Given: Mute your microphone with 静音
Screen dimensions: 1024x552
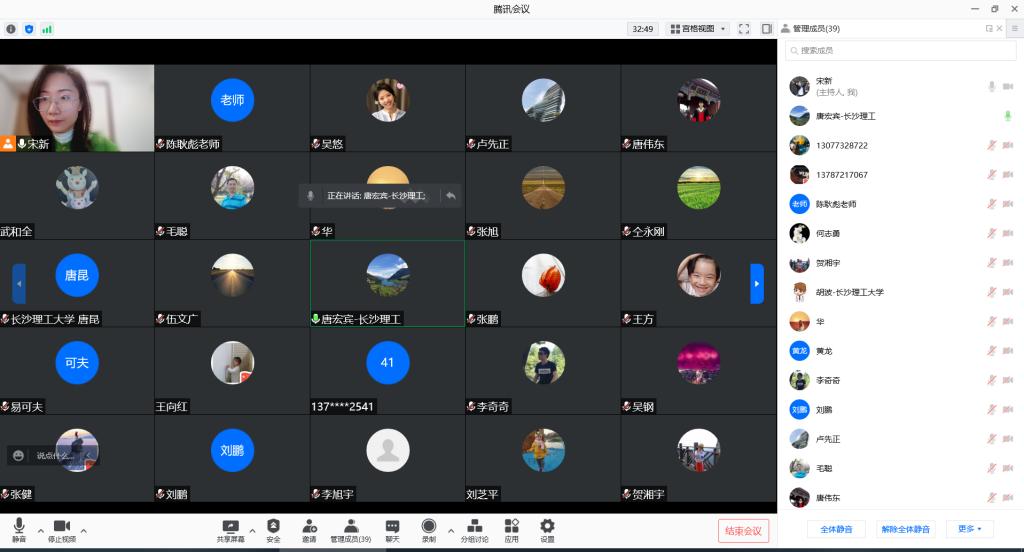Looking at the screenshot, I should (x=19, y=530).
